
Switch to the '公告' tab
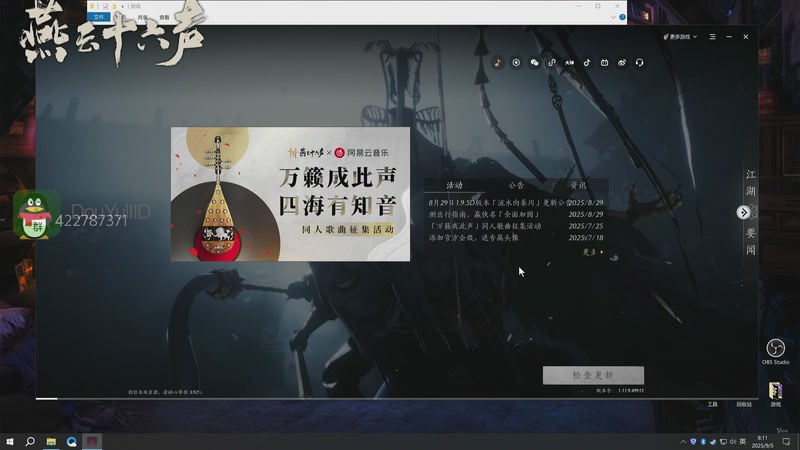pos(516,185)
